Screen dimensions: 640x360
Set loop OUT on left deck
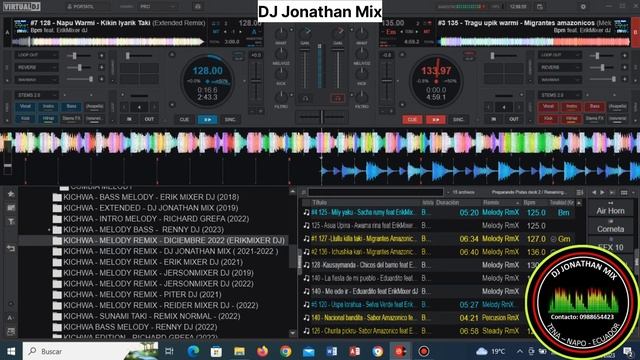pyautogui.click(x=149, y=119)
